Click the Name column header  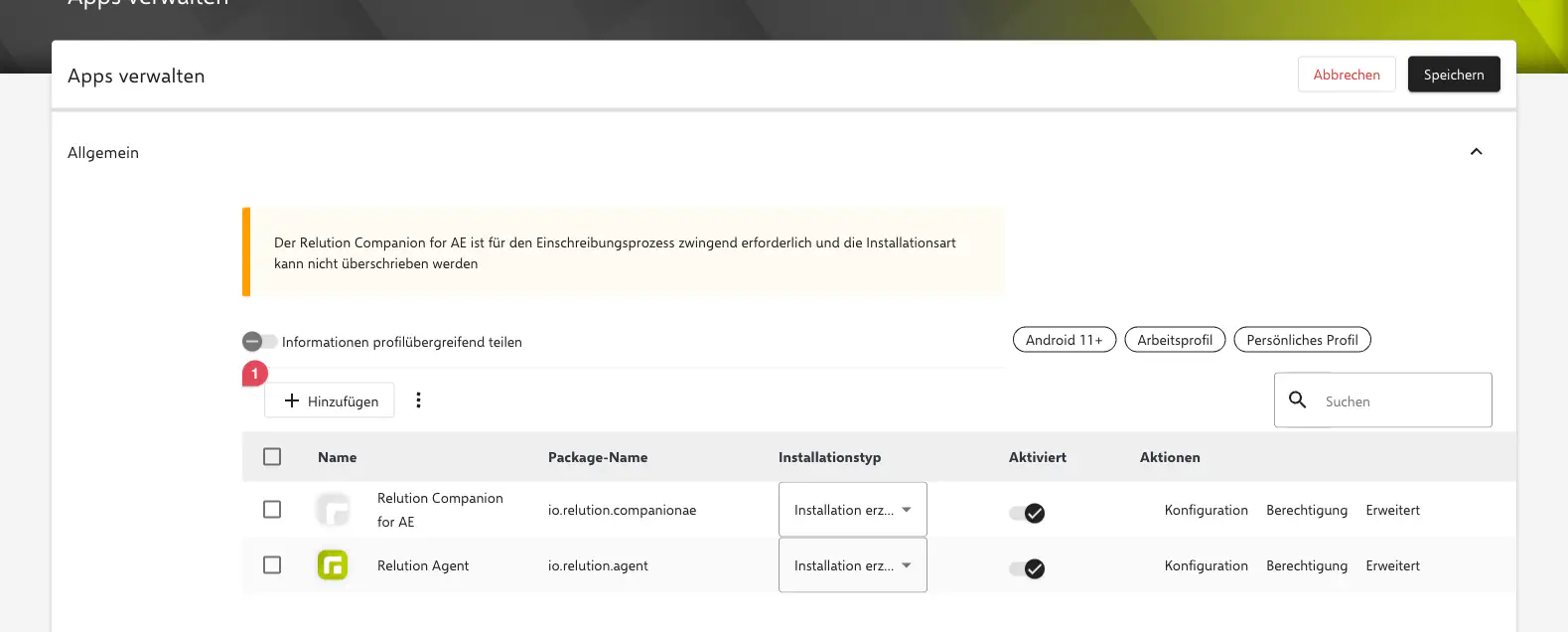point(337,457)
